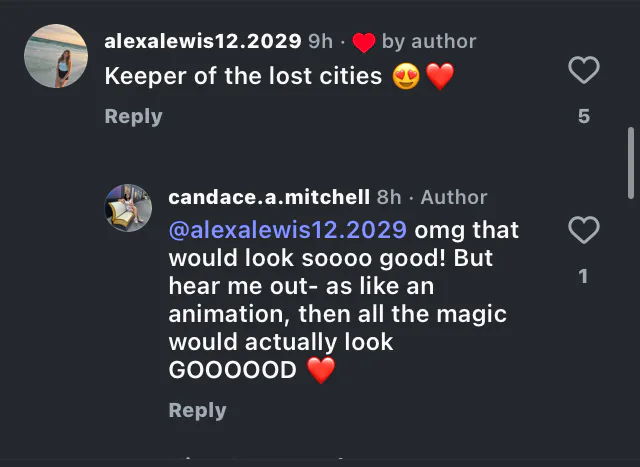Reply to candace.a.mitchell's comment
This screenshot has height=467, width=640.
tap(198, 410)
